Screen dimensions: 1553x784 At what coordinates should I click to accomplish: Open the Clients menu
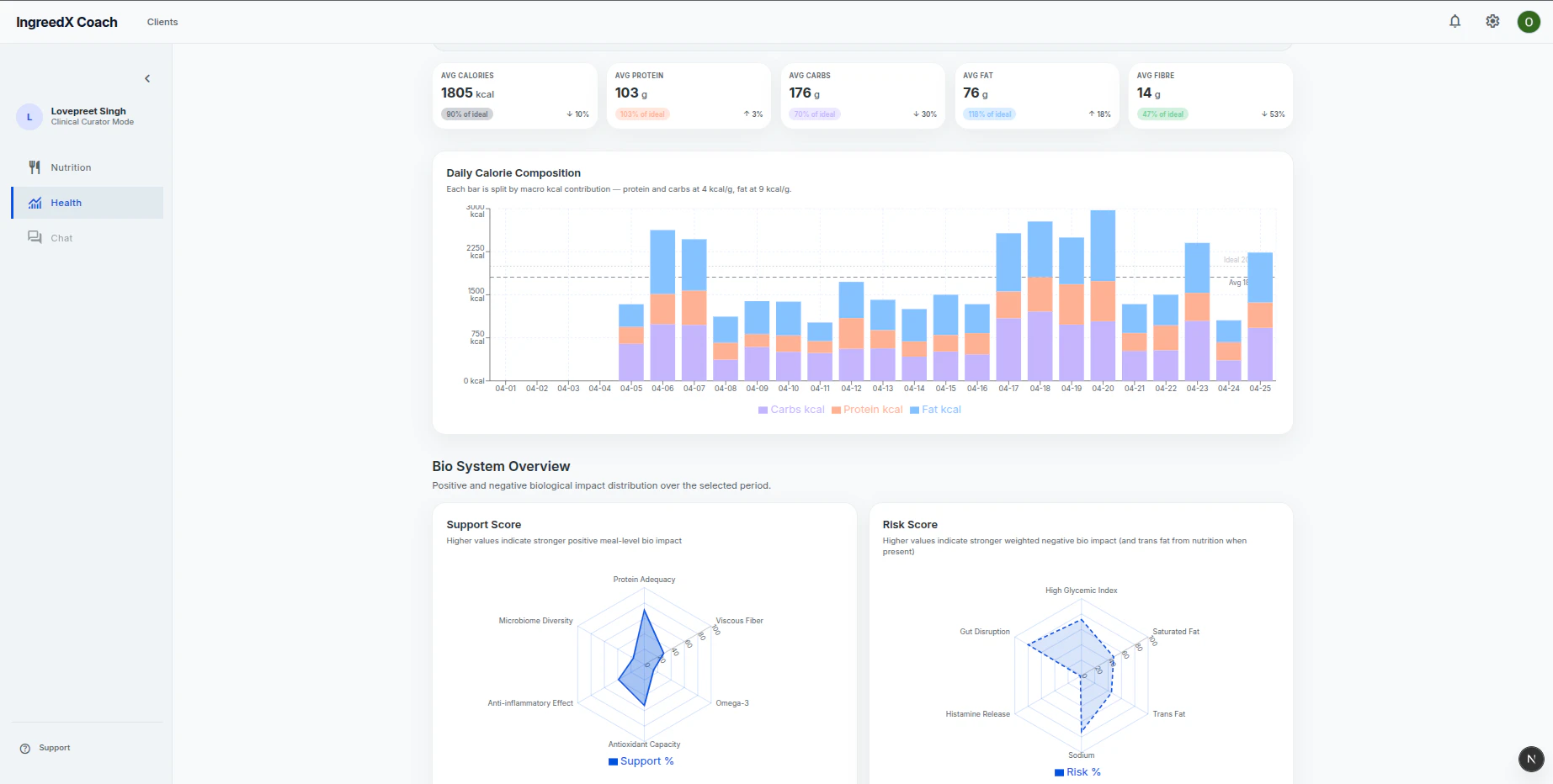pyautogui.click(x=162, y=22)
